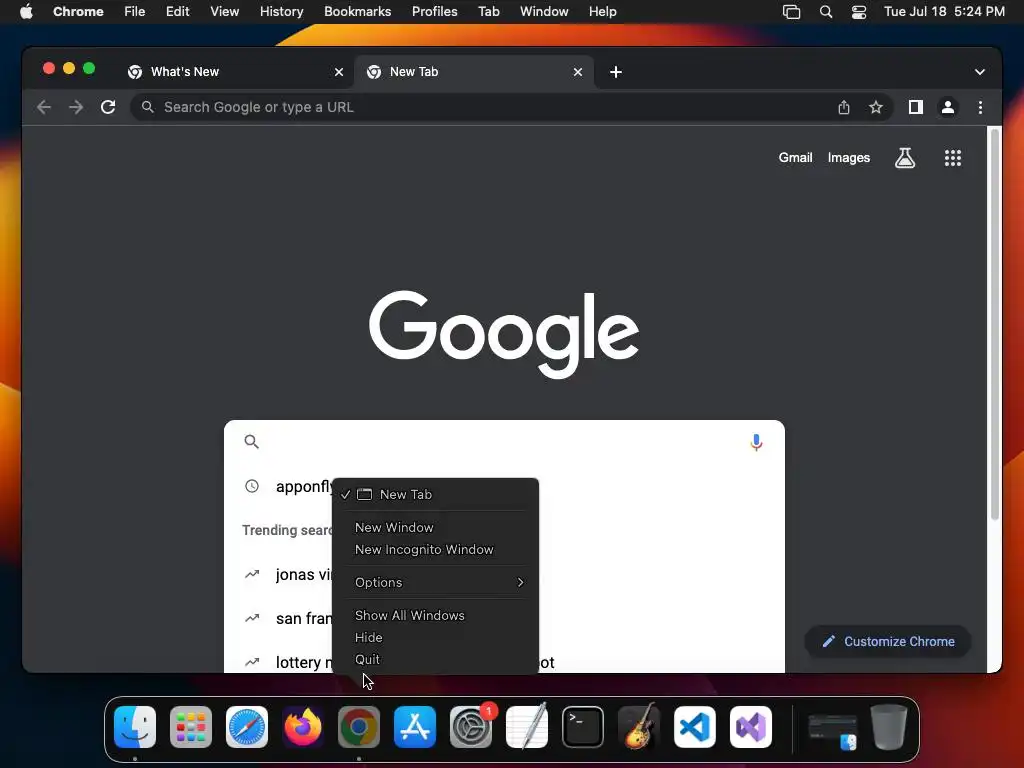Click the browser forward arrow
This screenshot has height=768, width=1024.
tap(76, 107)
